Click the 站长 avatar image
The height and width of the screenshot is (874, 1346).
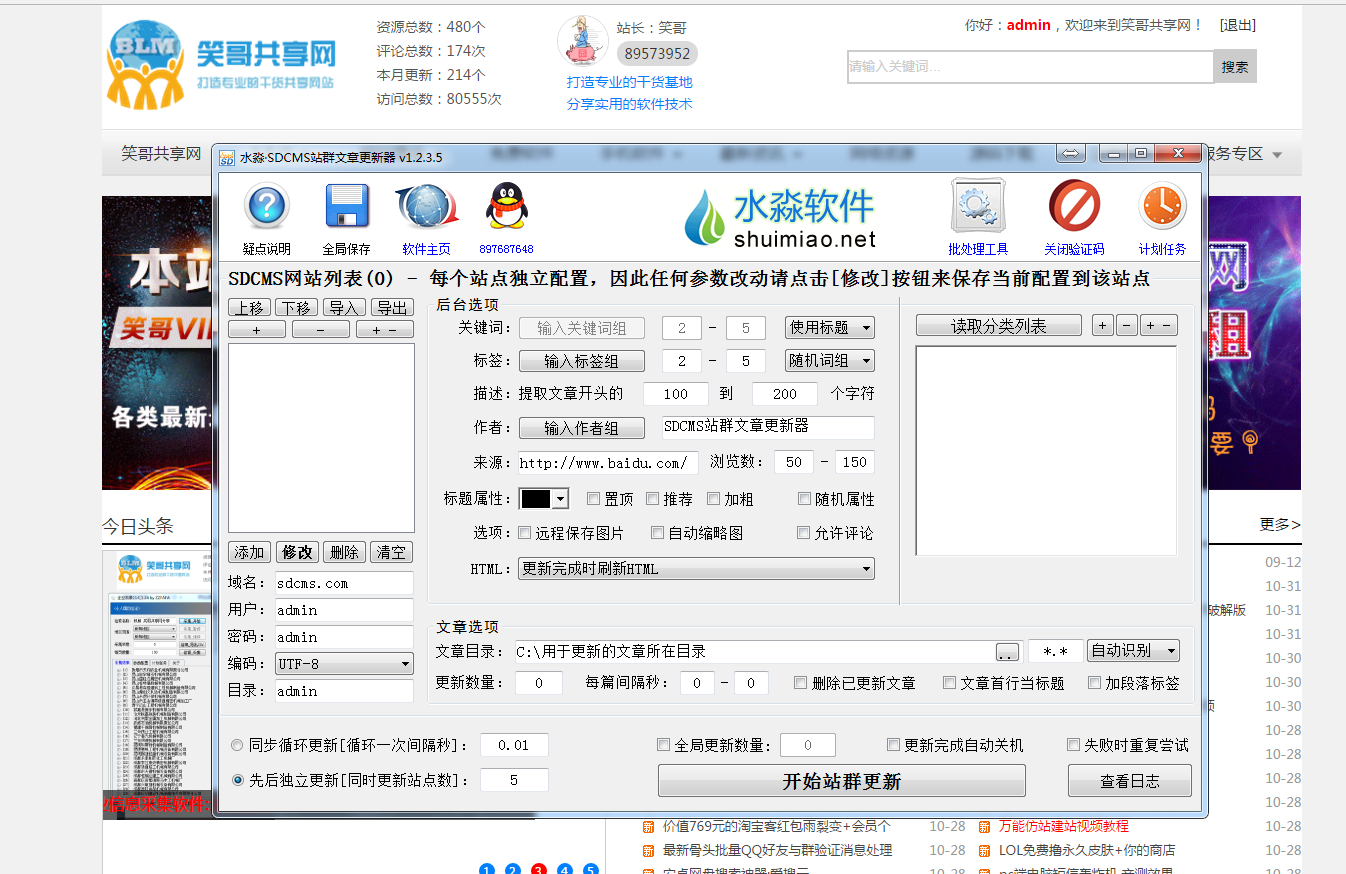coord(583,42)
